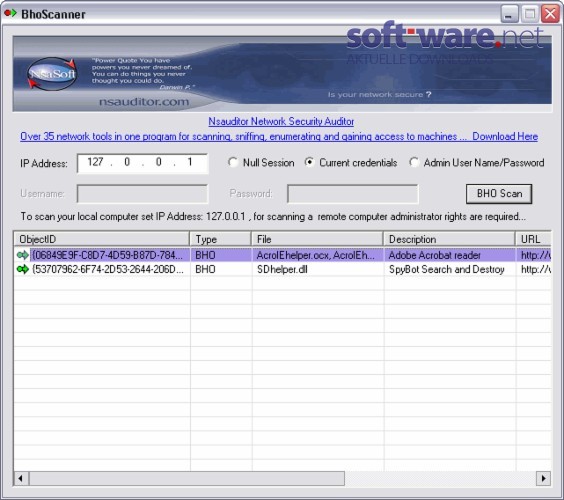Click the disabled Username field
Image resolution: width=564 pixels, height=500 pixels.
point(142,194)
